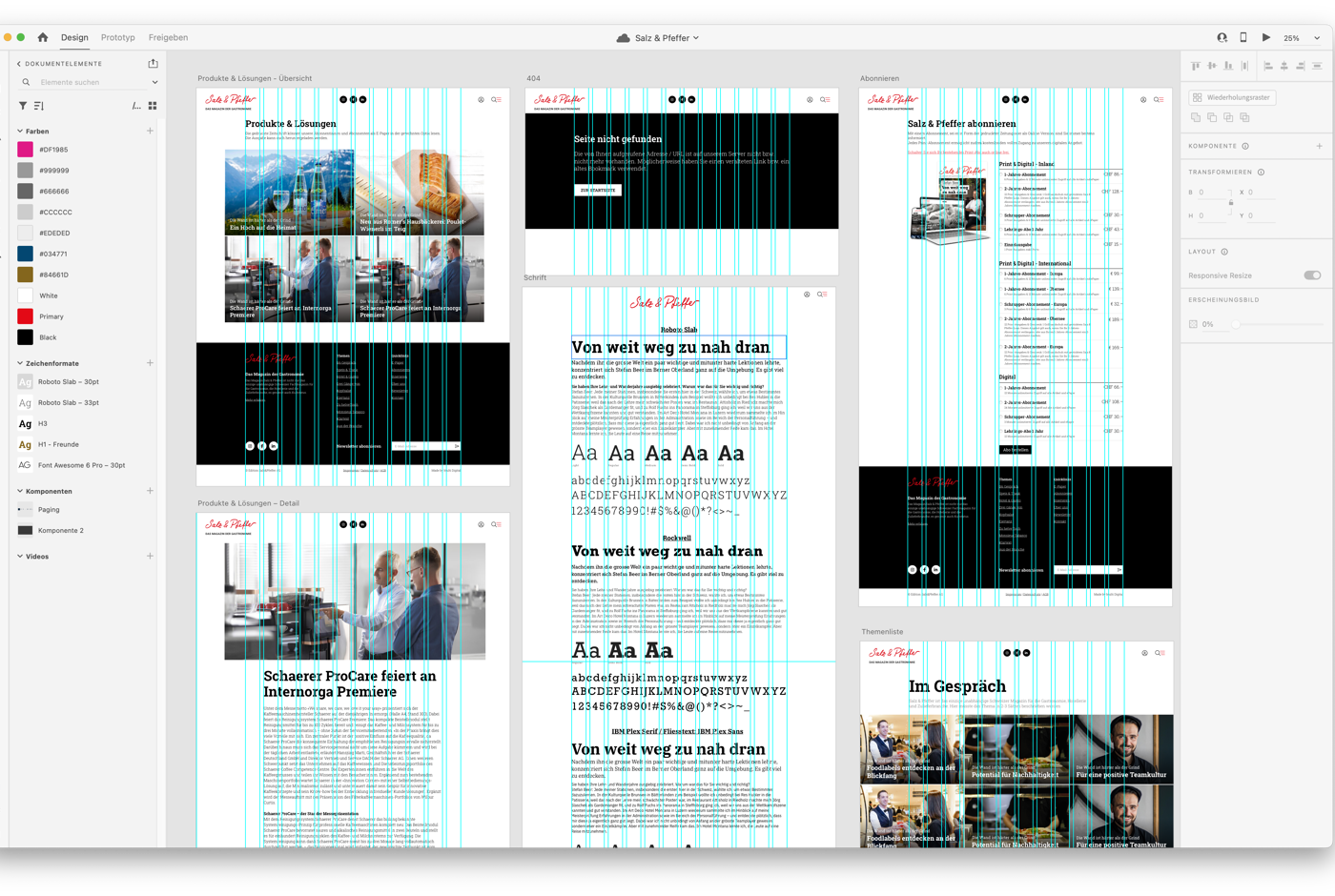
Task: Collapse the Farben section
Action: click(x=20, y=131)
